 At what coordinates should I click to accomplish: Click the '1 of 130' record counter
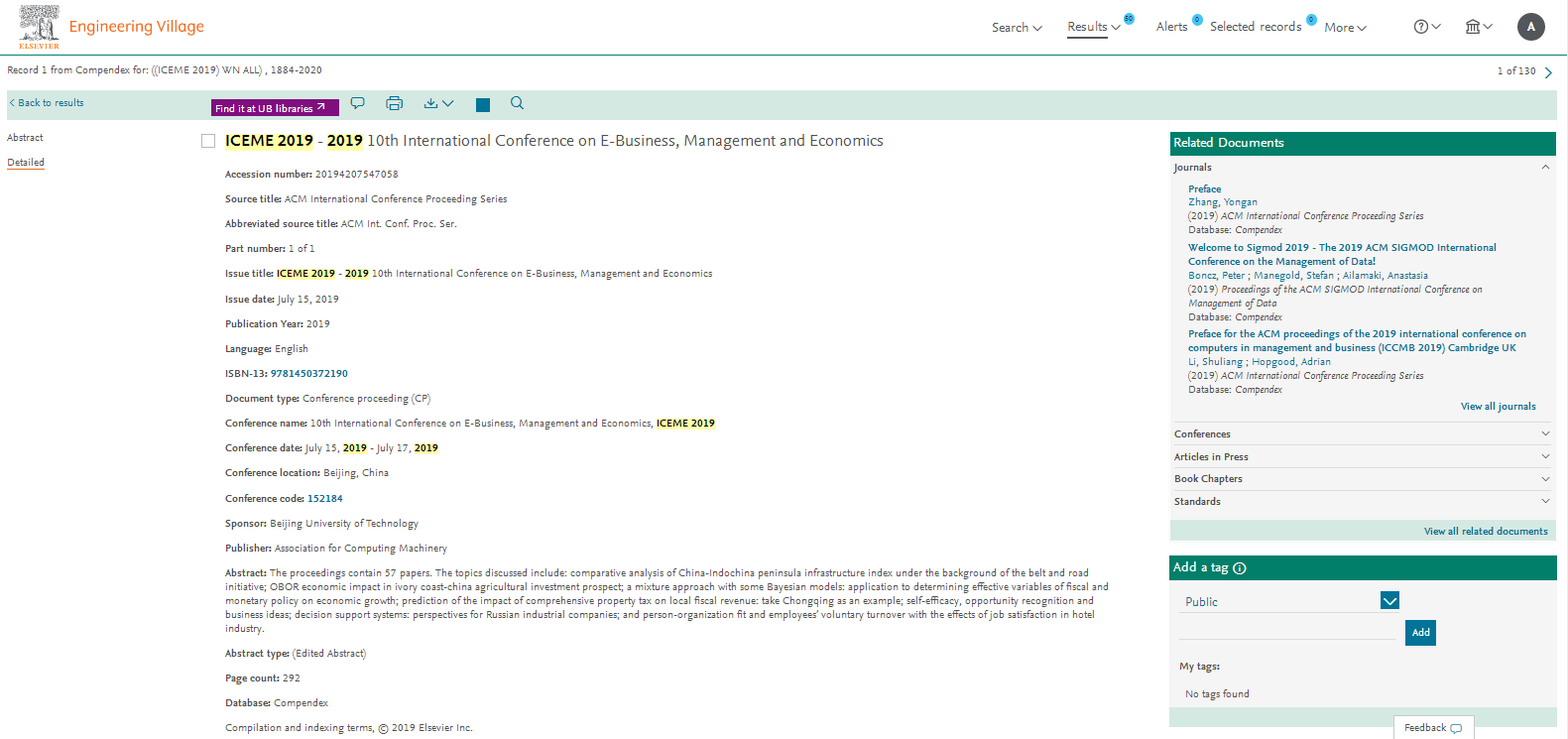1515,71
